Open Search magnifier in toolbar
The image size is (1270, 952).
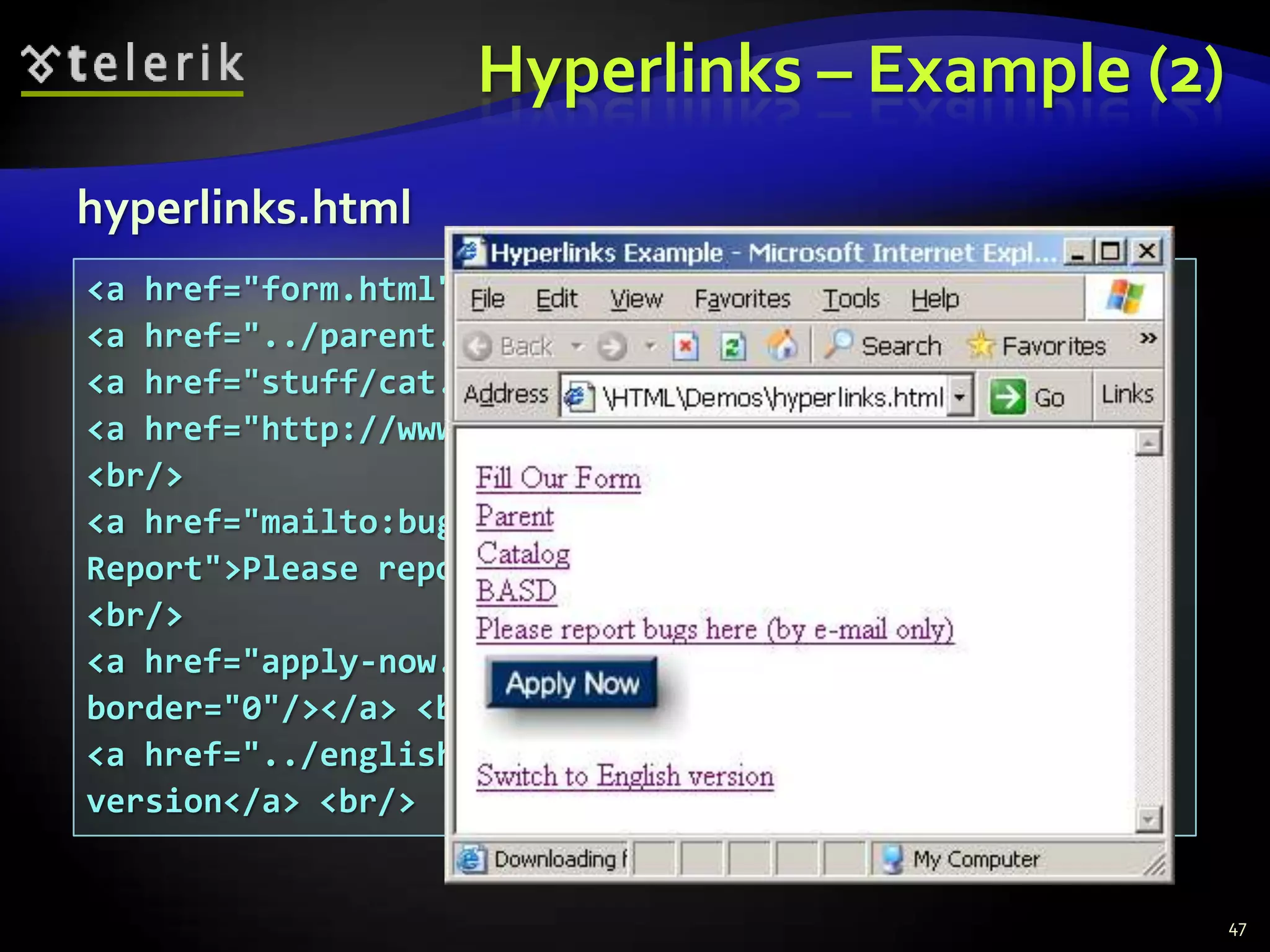coord(838,345)
